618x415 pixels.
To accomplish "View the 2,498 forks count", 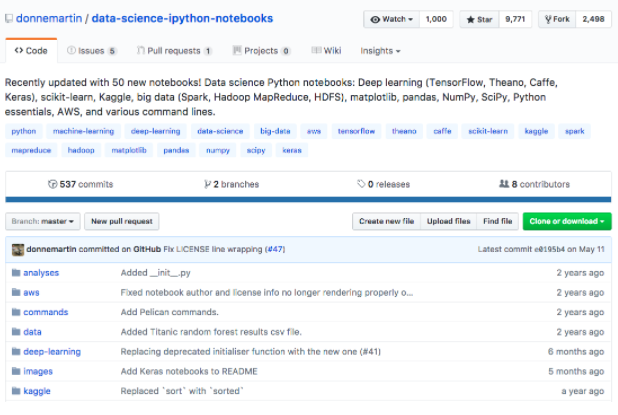I will [x=593, y=19].
